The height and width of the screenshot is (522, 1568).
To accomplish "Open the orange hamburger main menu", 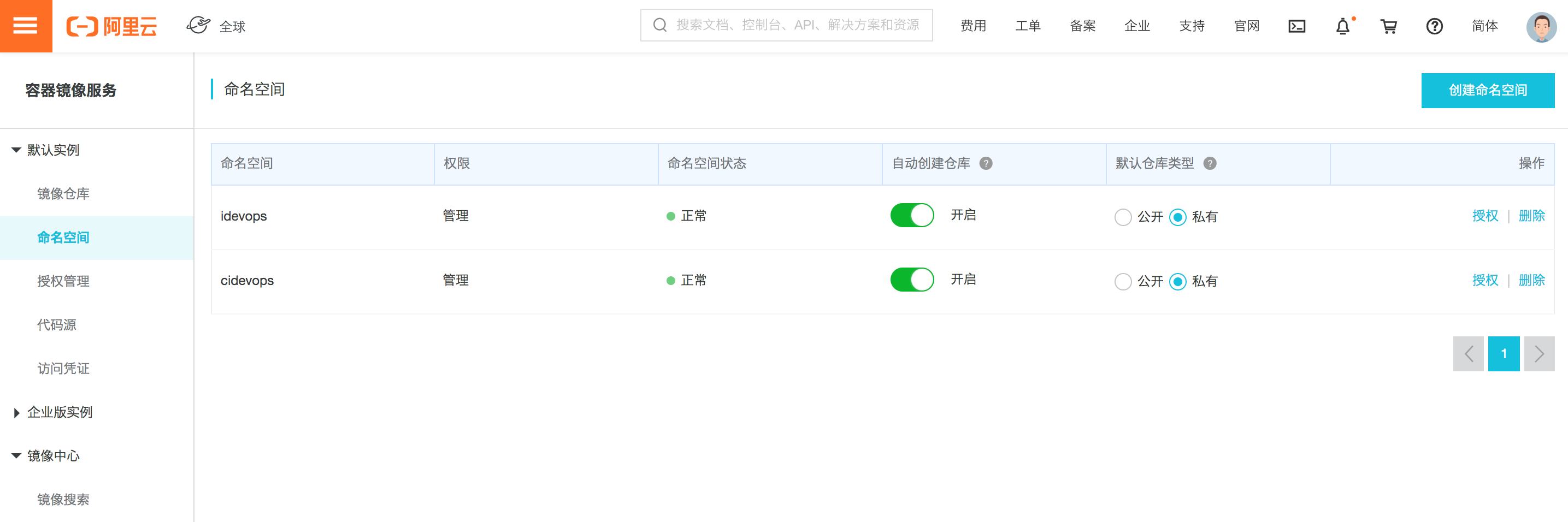I will (x=26, y=26).
